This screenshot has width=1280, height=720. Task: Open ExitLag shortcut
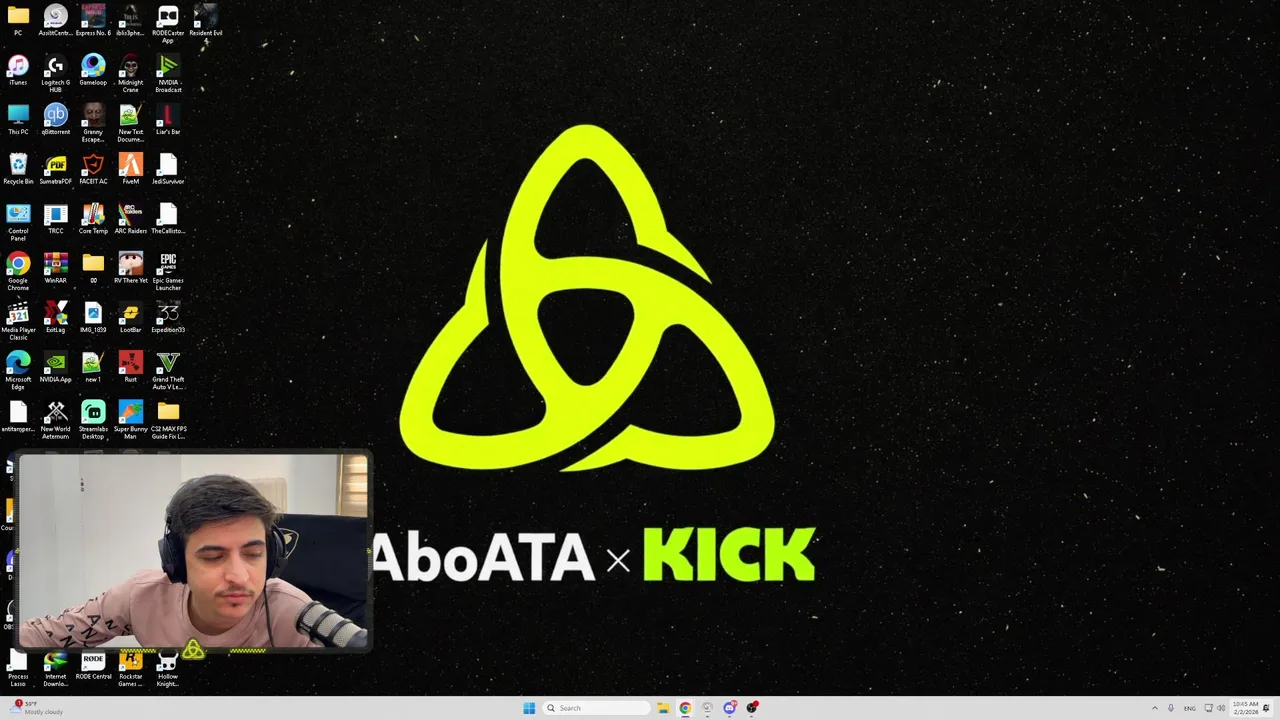point(56,318)
